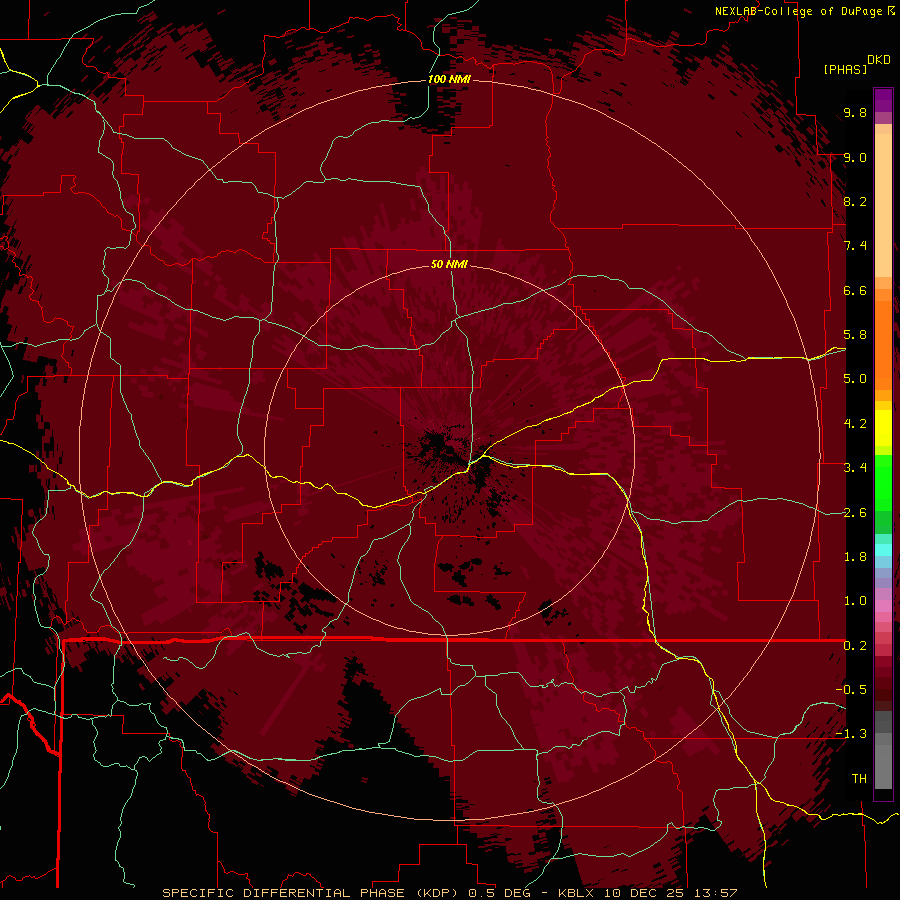Click the 9.8 value on the scale
Screen dimensions: 900x900
click(855, 112)
